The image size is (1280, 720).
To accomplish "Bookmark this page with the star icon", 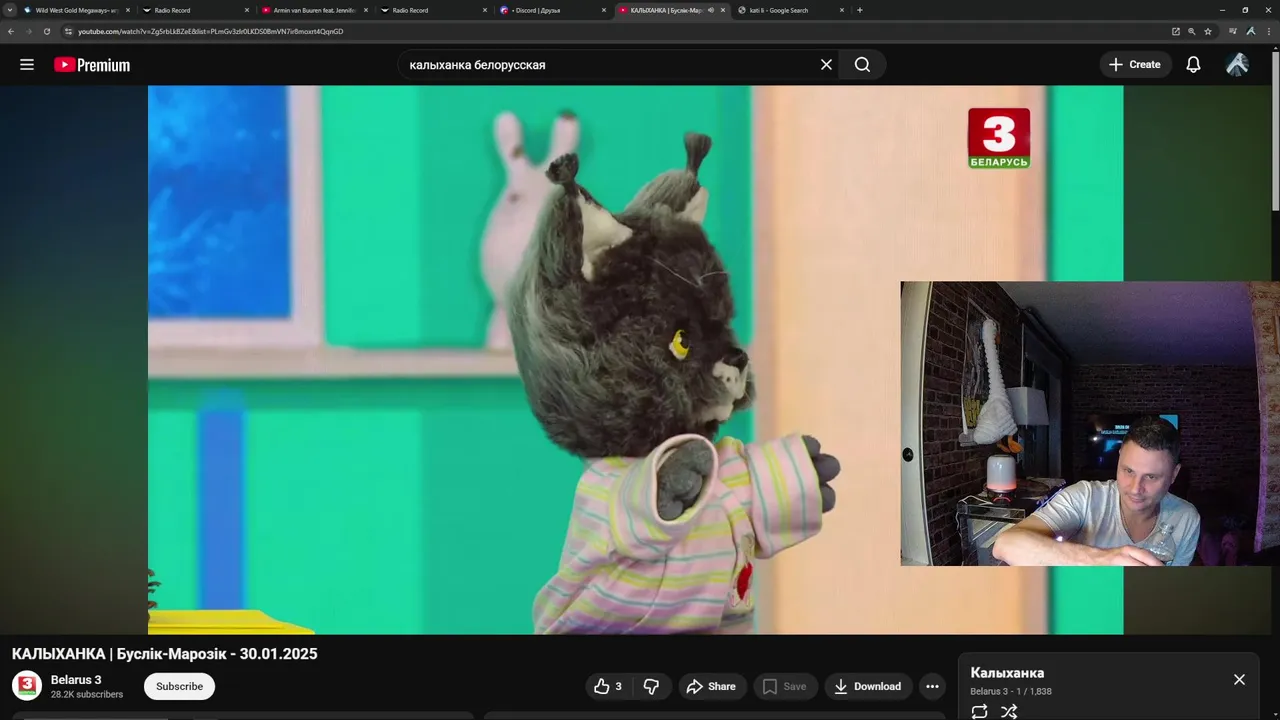I will (1208, 31).
